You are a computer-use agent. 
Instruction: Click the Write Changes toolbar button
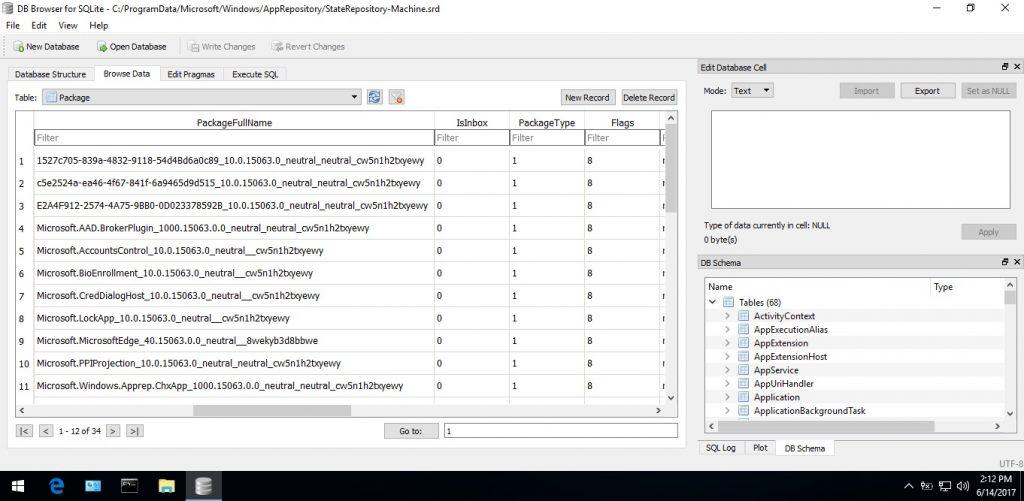(x=221, y=46)
